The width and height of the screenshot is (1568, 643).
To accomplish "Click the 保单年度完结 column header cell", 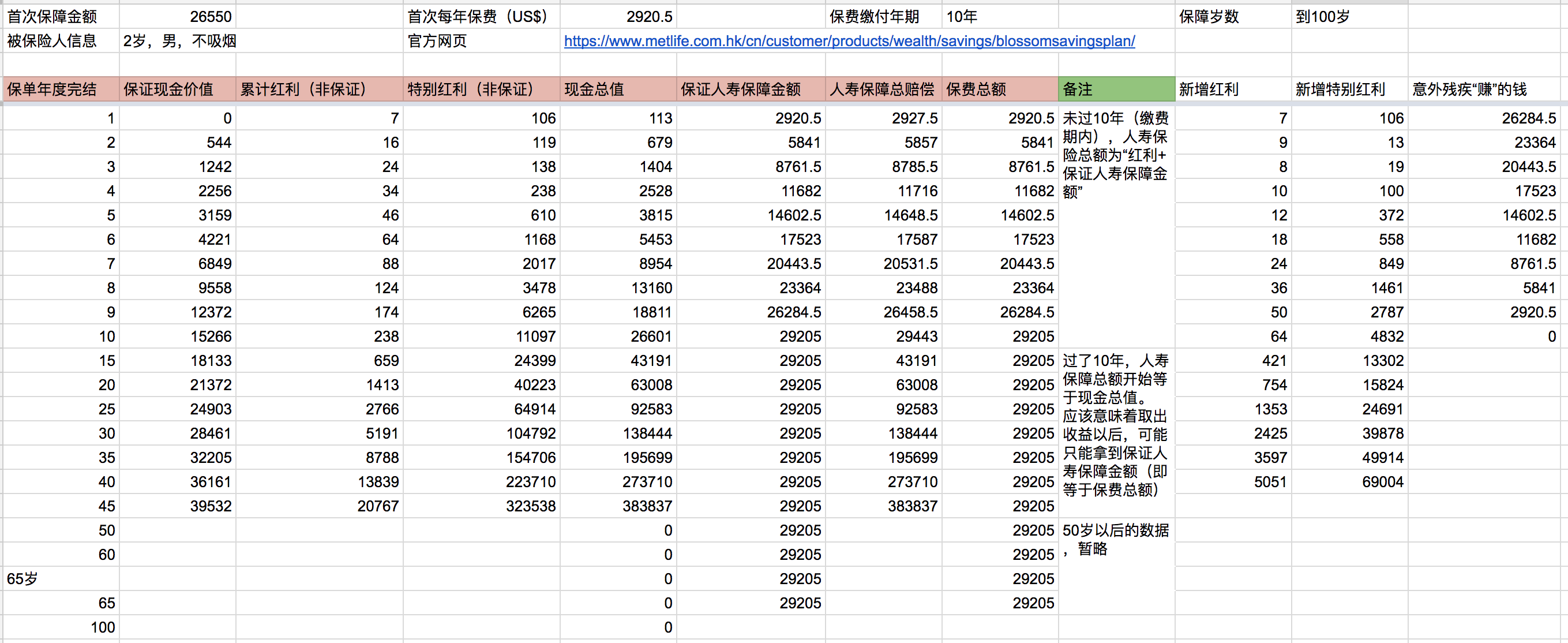I will click(60, 89).
